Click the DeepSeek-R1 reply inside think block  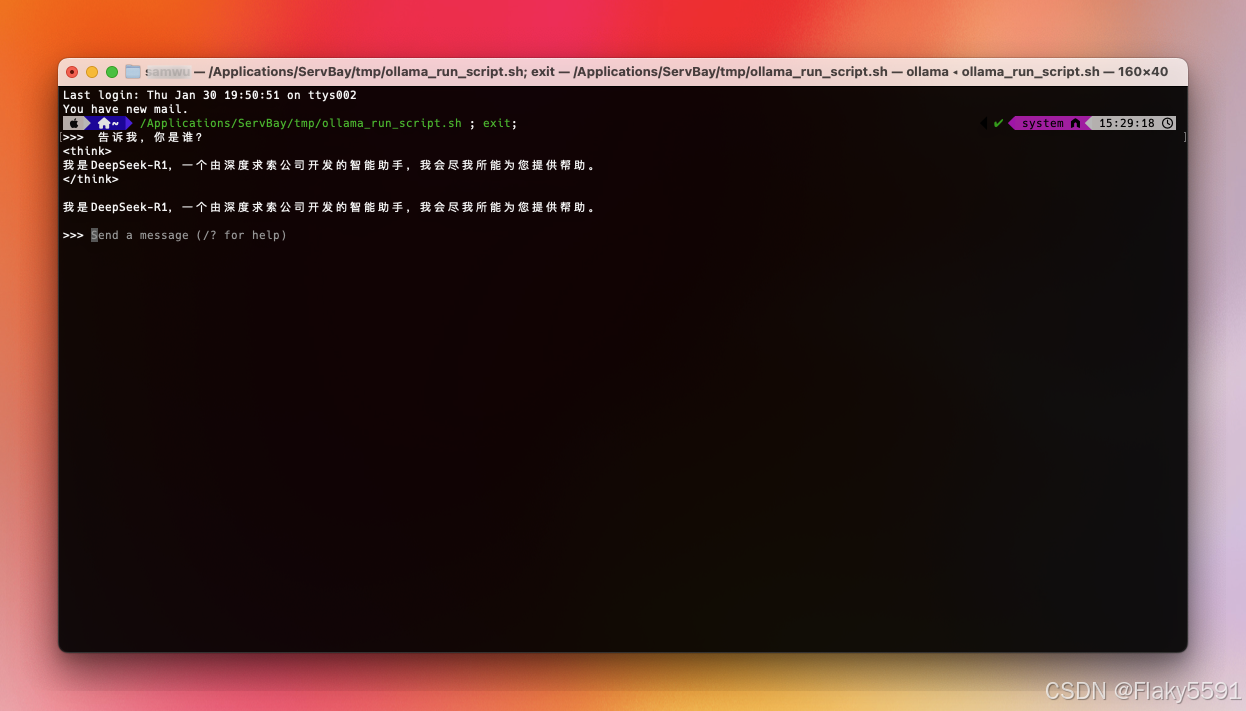(x=330, y=165)
